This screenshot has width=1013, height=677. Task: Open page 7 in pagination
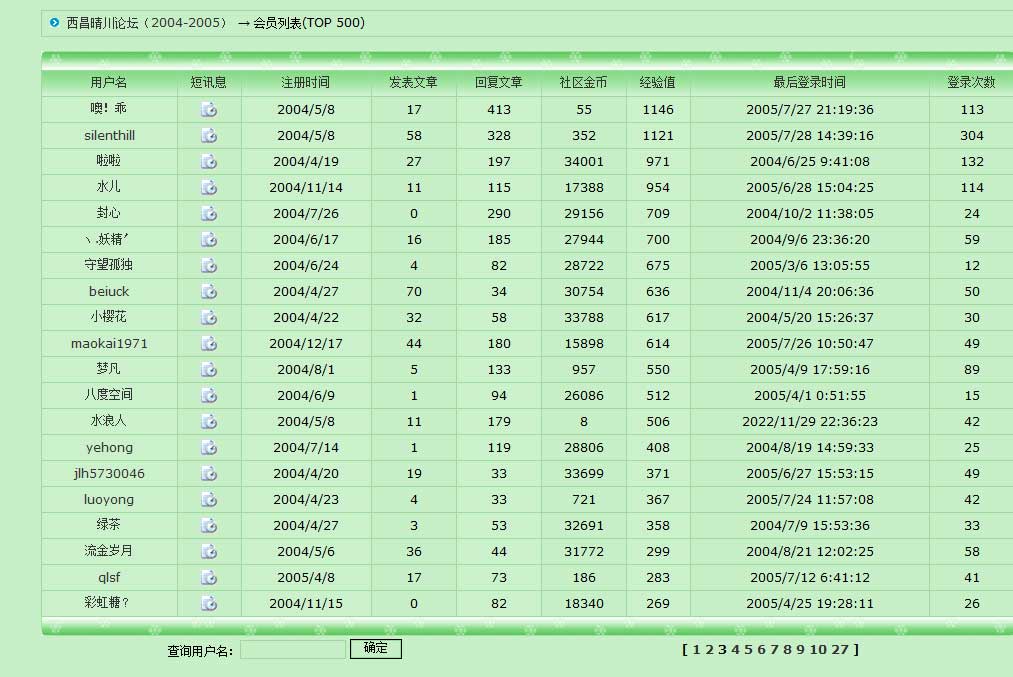pyautogui.click(x=774, y=649)
